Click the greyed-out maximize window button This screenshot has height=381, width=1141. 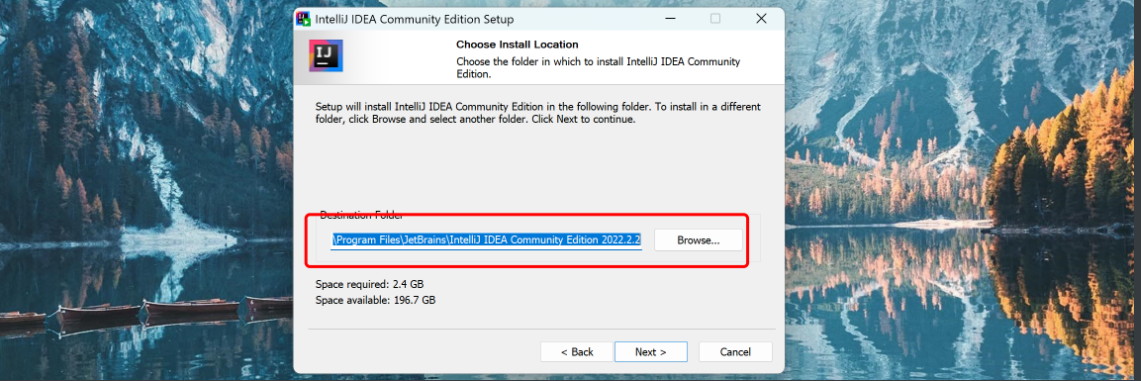point(715,19)
